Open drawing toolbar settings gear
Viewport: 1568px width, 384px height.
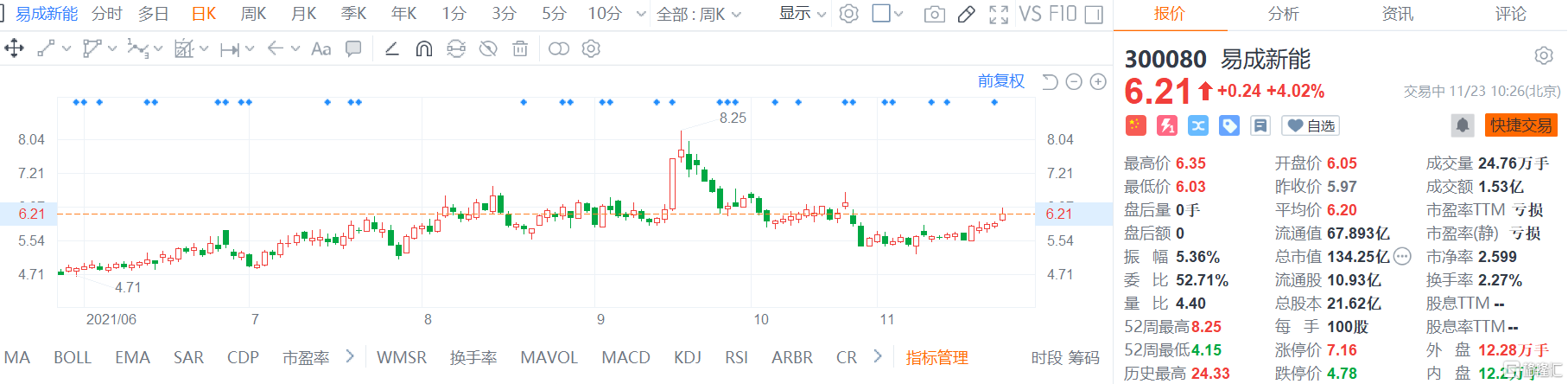click(591, 48)
